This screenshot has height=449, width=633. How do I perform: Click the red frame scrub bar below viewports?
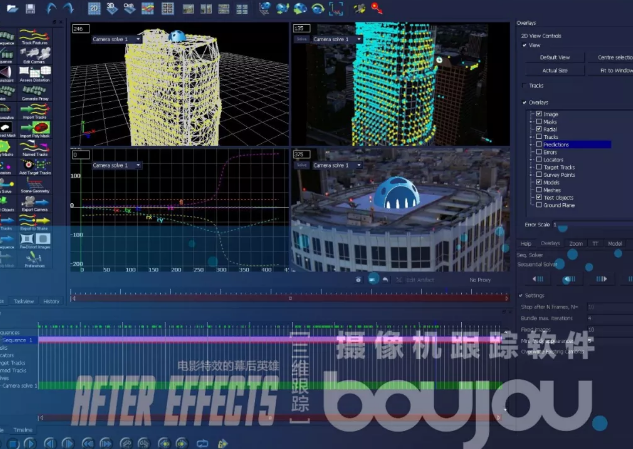point(289,298)
